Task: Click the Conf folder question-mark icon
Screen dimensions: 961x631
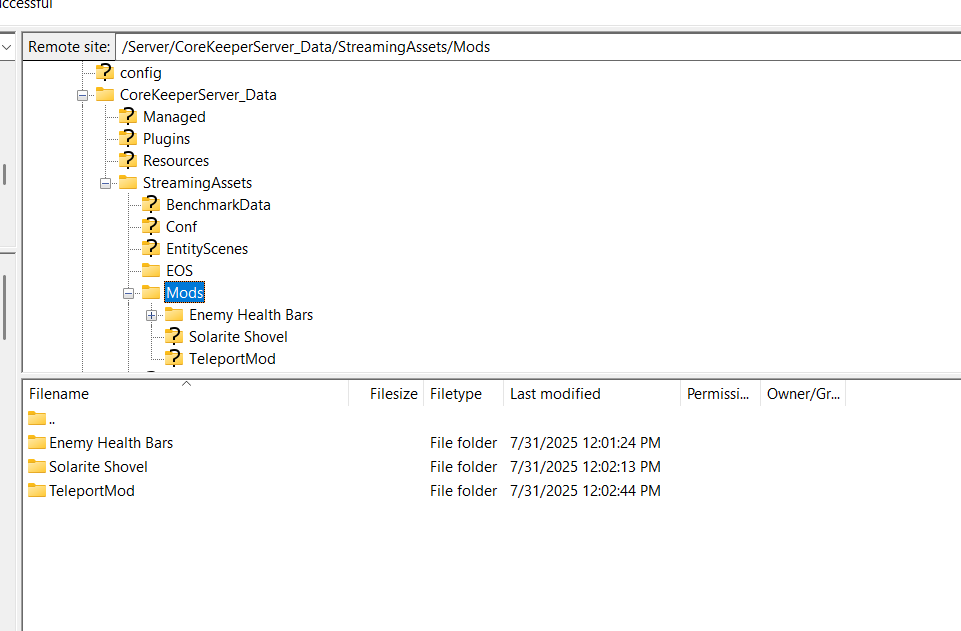Action: (x=151, y=227)
